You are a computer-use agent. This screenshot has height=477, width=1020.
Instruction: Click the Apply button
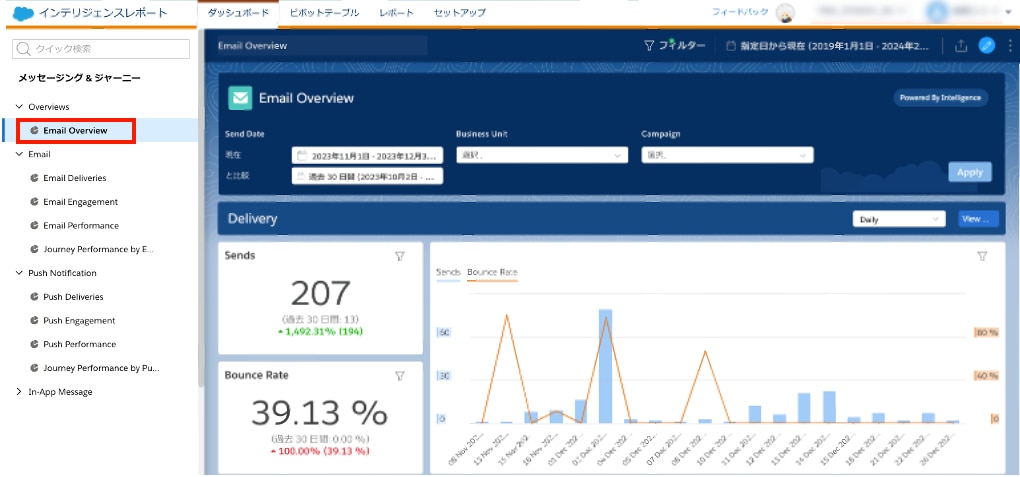[970, 172]
